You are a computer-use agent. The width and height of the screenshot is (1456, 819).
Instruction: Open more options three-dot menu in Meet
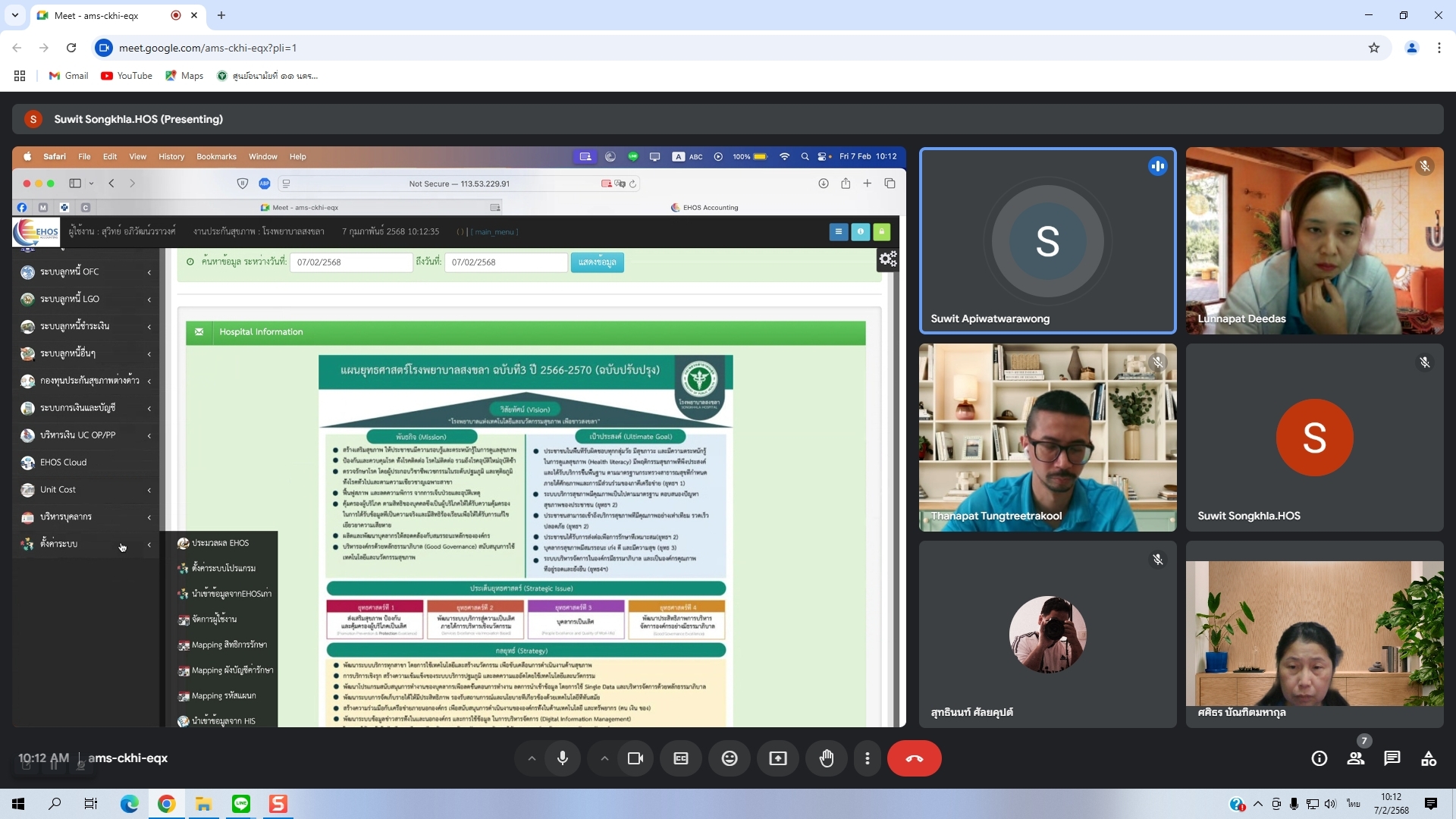[868, 758]
